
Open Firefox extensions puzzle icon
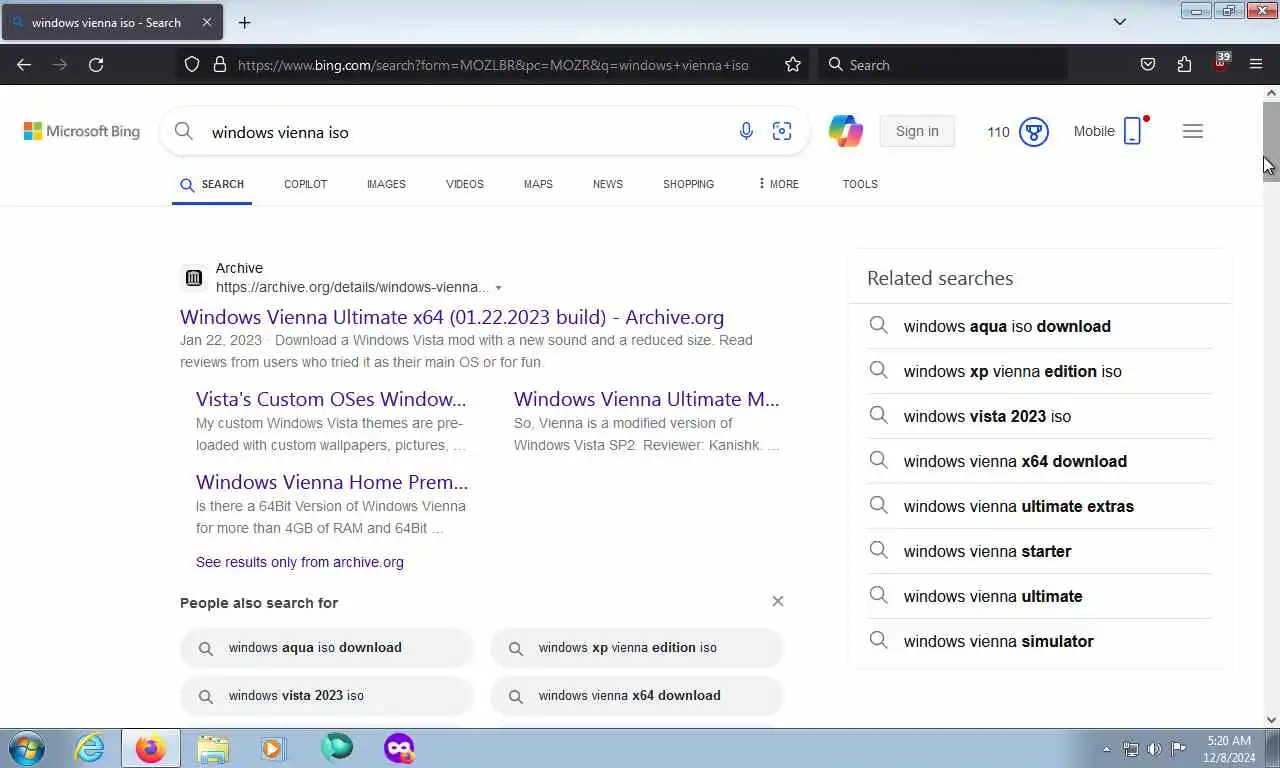pyautogui.click(x=1184, y=64)
